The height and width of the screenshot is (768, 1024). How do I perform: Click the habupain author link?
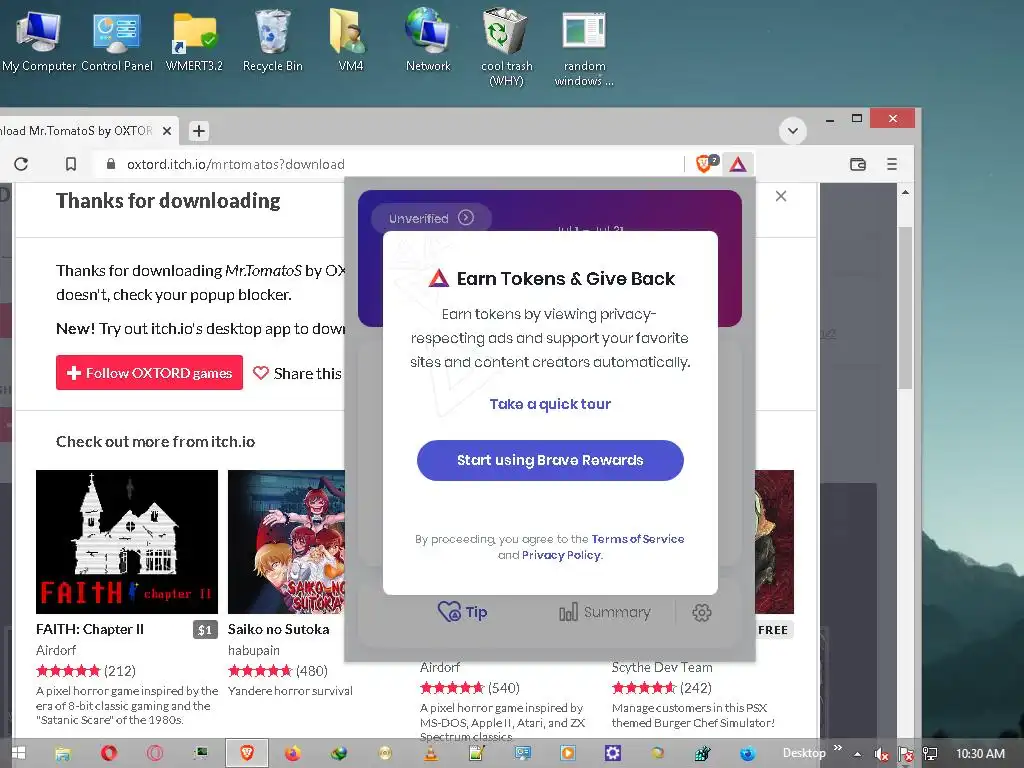[x=253, y=650]
